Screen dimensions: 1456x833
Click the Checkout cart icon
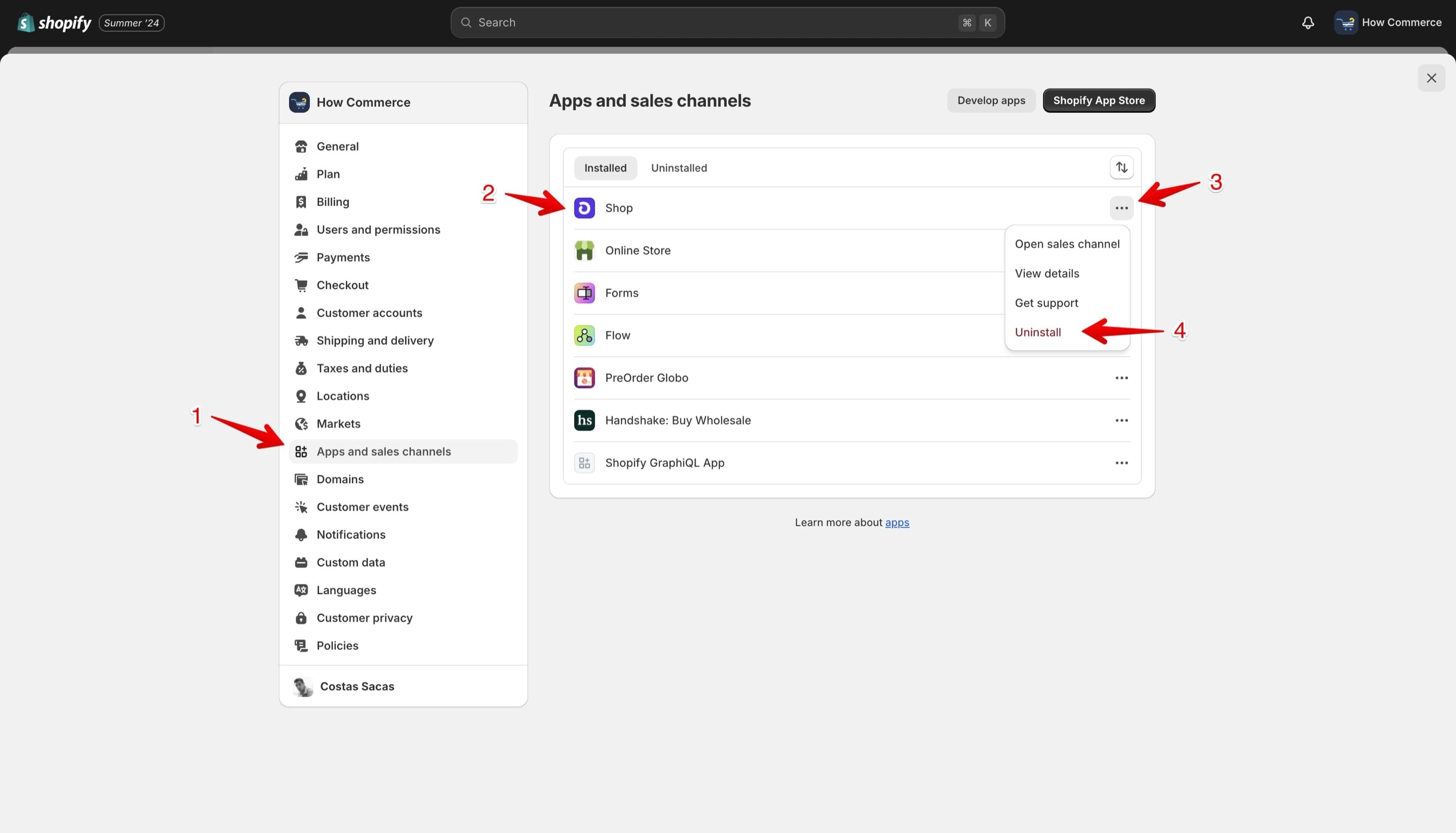pyautogui.click(x=301, y=285)
